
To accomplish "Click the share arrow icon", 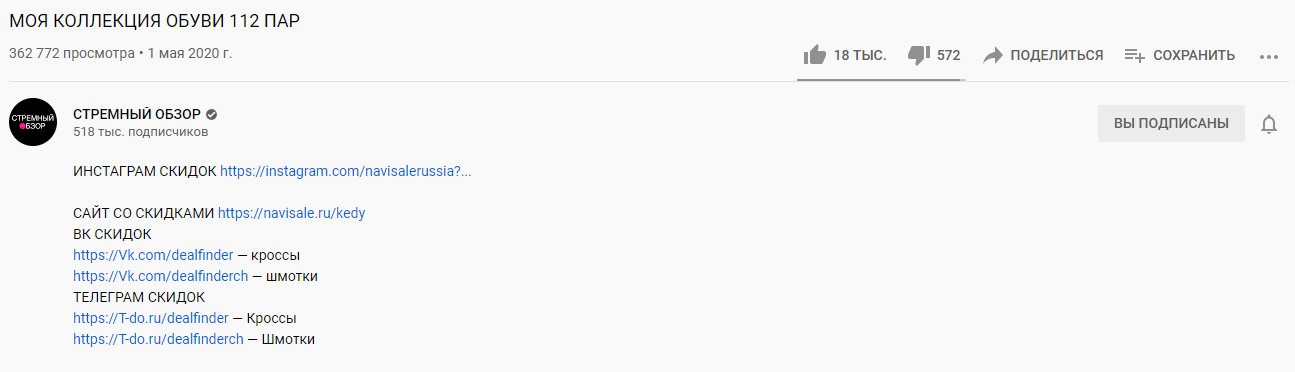I will (x=992, y=56).
